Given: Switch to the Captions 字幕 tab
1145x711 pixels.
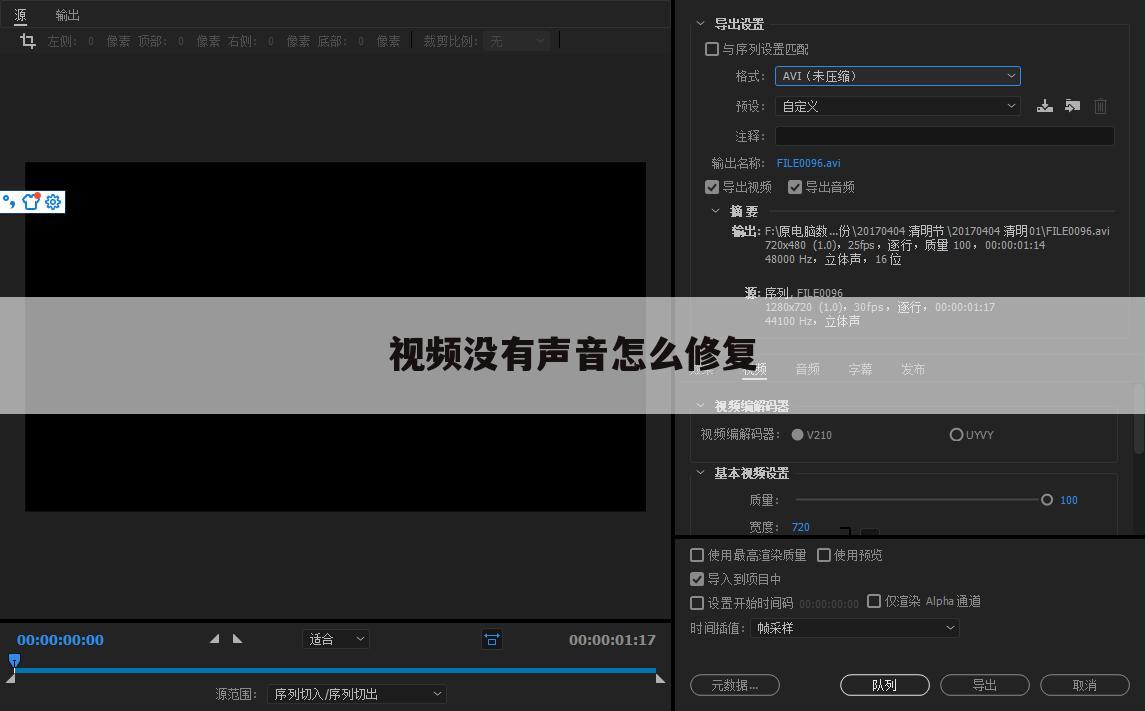Looking at the screenshot, I should (860, 369).
